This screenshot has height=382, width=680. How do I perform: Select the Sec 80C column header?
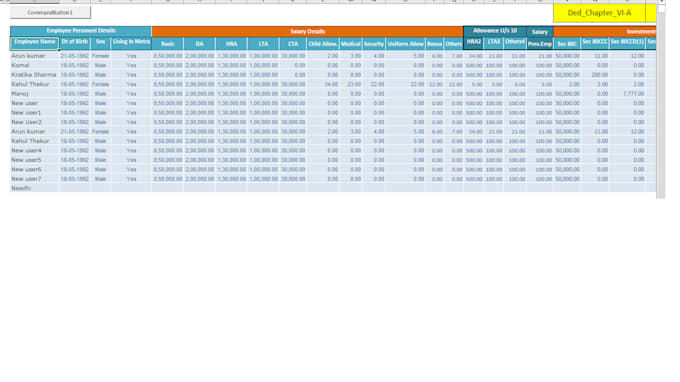click(567, 44)
